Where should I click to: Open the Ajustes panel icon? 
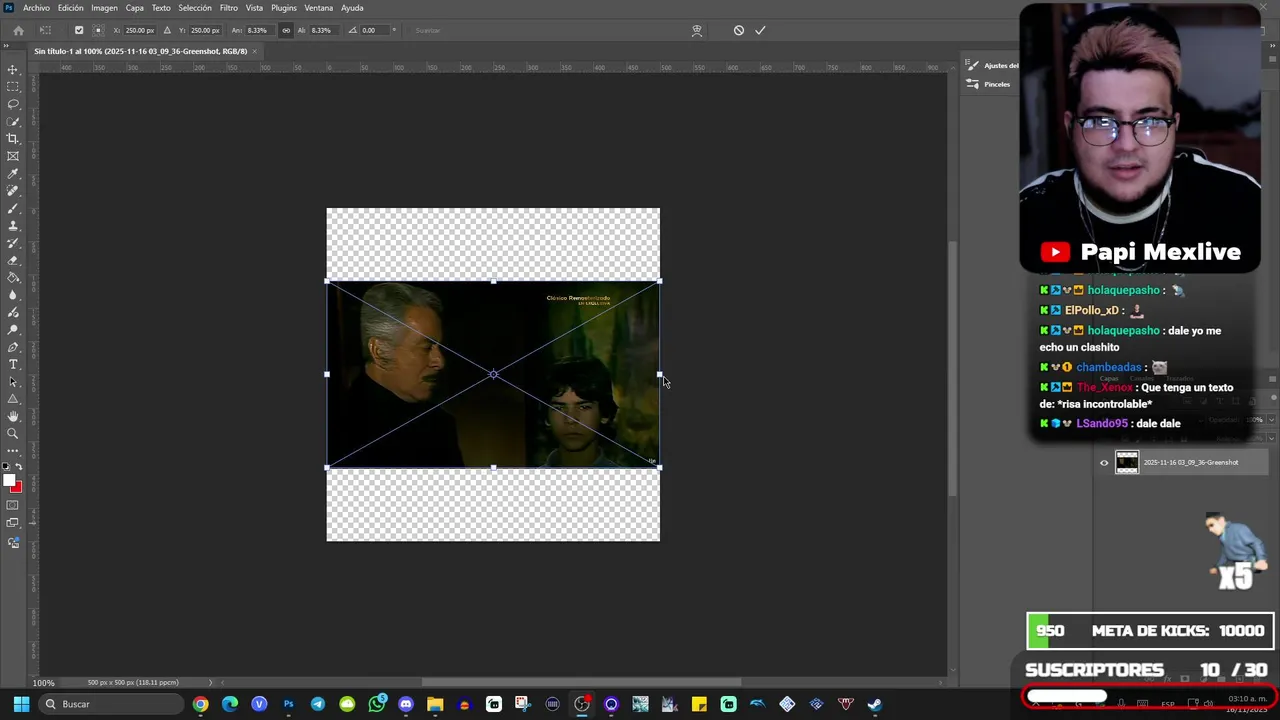972,65
